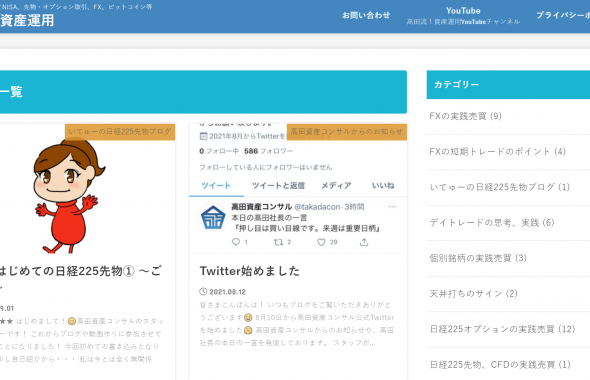Image resolution: width=590 pixels, height=380 pixels.
Task: Click the cartoon girl thumbnail image
Action: [70, 195]
